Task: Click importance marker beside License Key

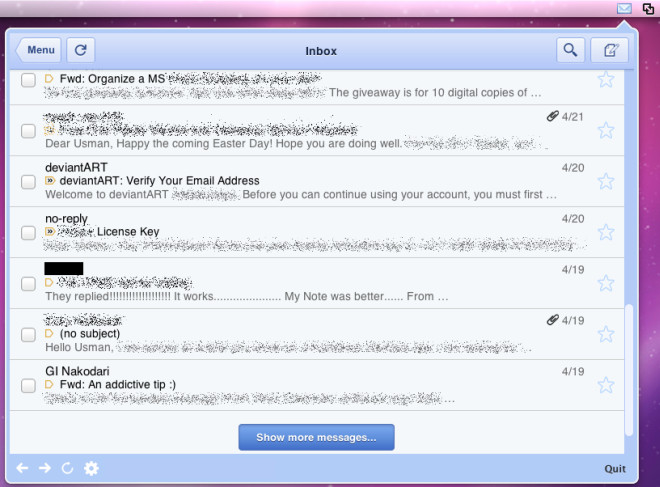Action: coord(50,231)
